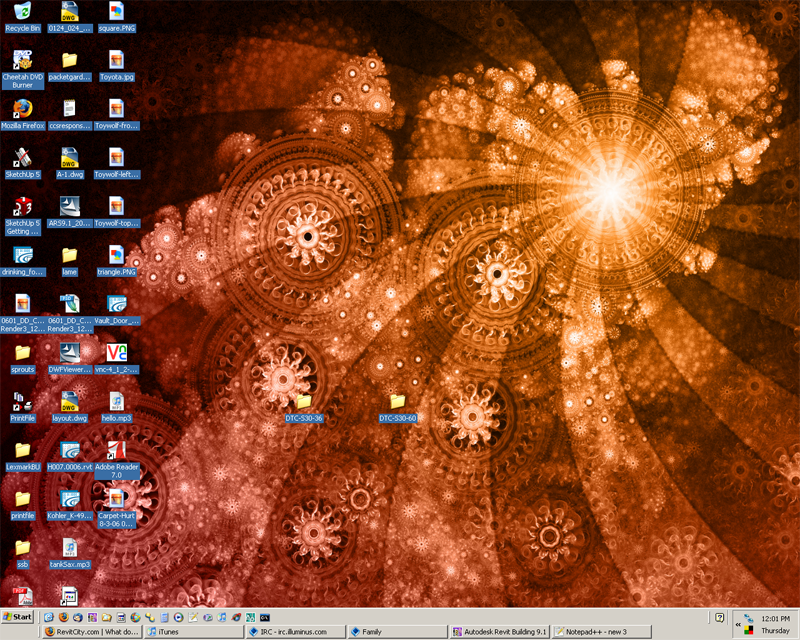Launch Revit from the Quick Launch bar

click(92, 618)
